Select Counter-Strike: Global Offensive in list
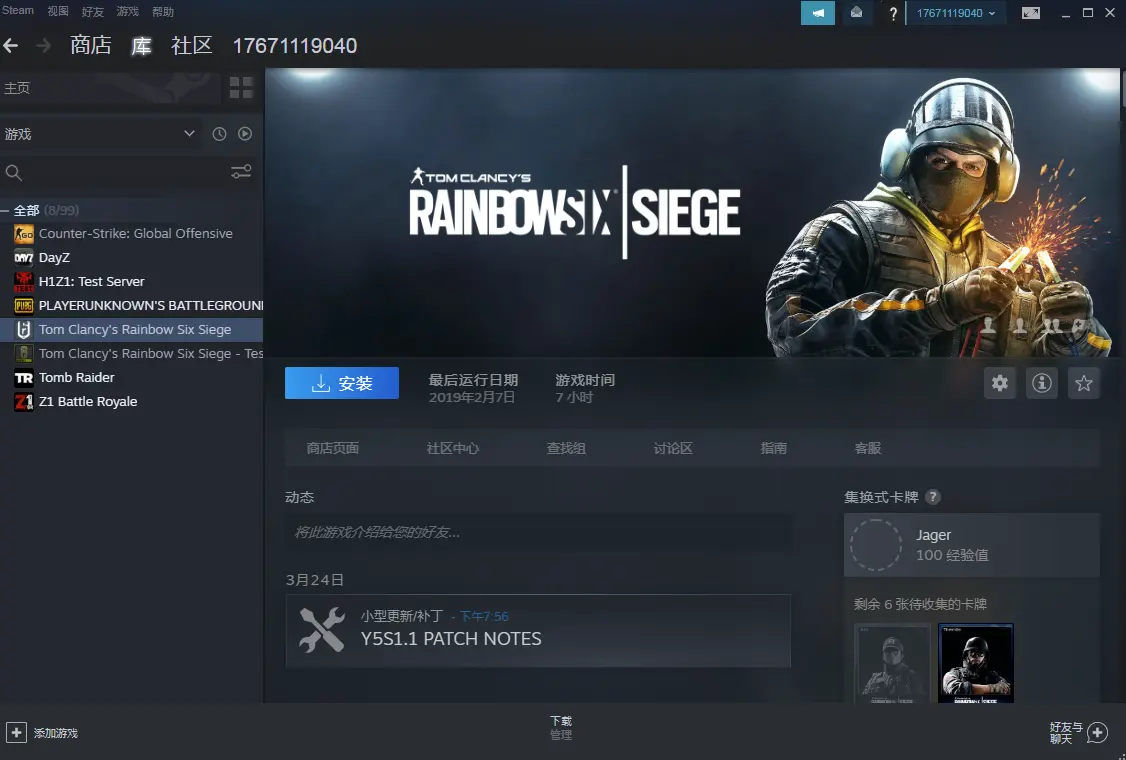Image resolution: width=1126 pixels, height=760 pixels. 131,233
